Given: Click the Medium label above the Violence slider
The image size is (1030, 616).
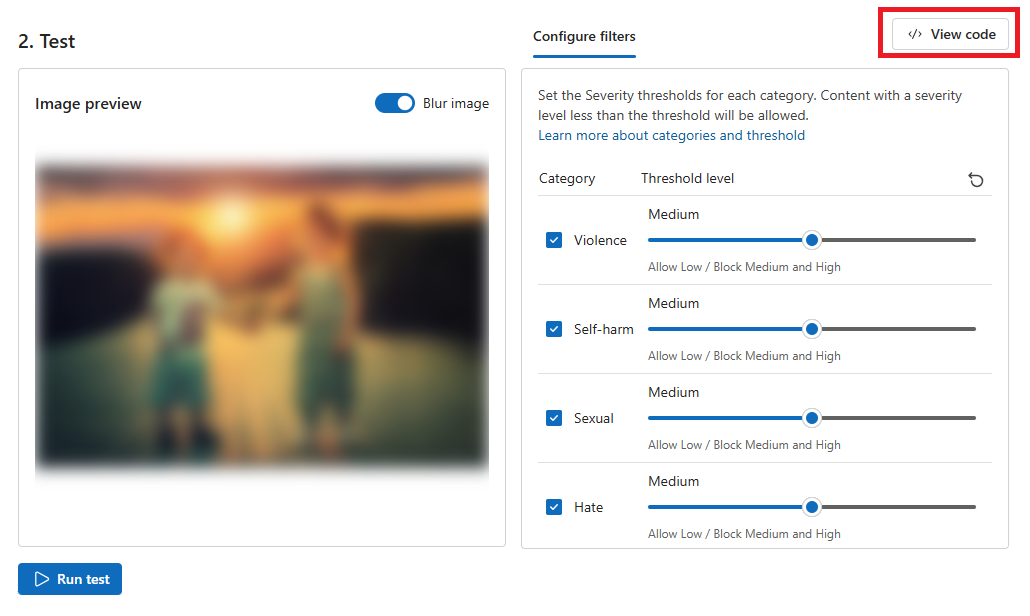Looking at the screenshot, I should point(673,214).
